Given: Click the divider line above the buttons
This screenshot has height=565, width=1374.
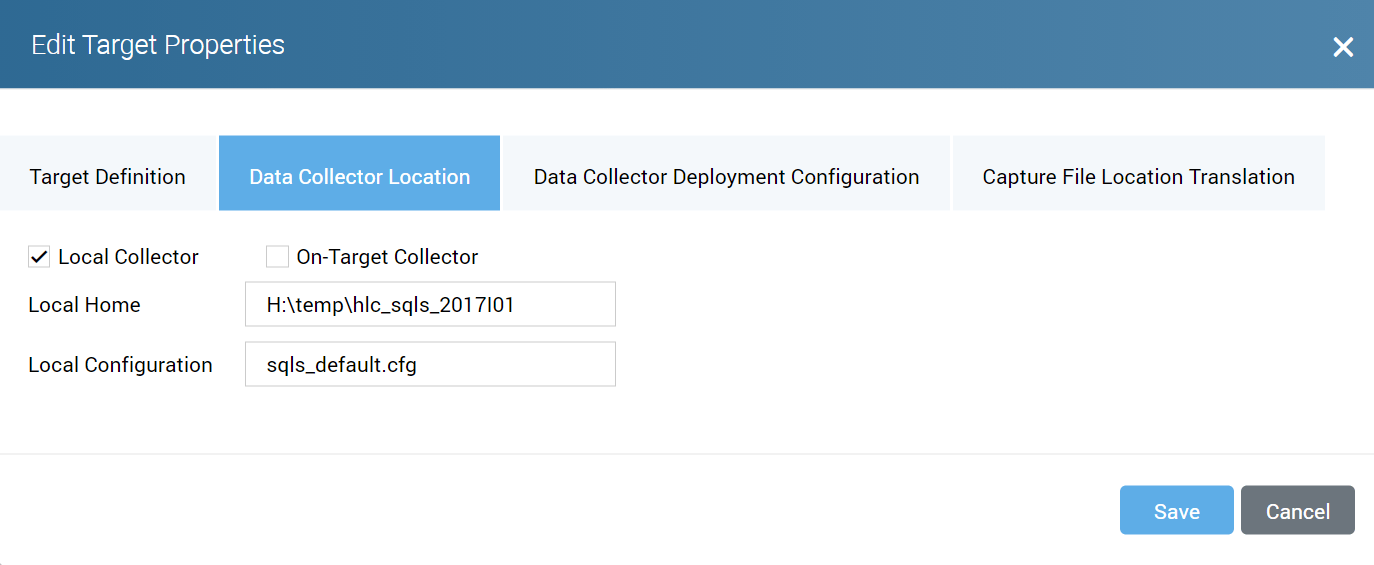Looking at the screenshot, I should coord(687,454).
